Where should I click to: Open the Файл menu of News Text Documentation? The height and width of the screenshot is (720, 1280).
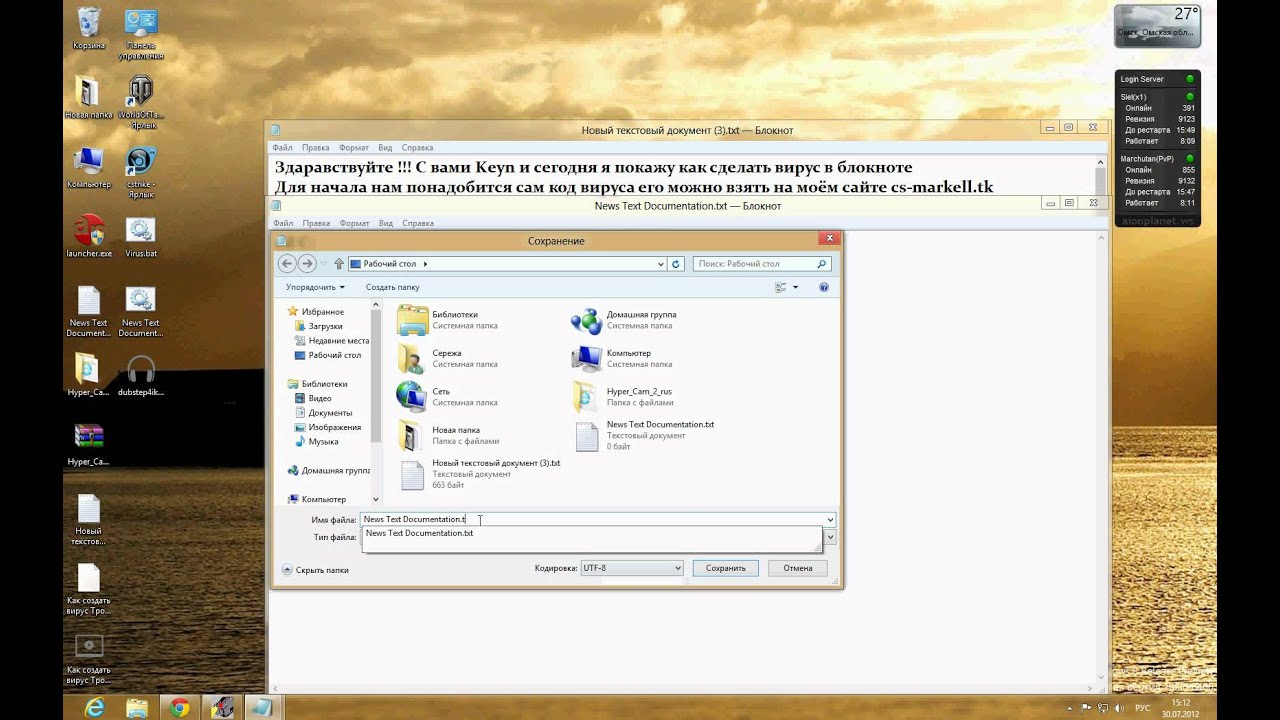click(283, 223)
